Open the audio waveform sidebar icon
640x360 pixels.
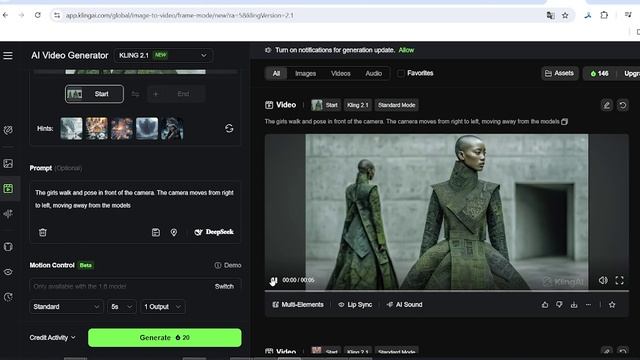tap(8, 213)
